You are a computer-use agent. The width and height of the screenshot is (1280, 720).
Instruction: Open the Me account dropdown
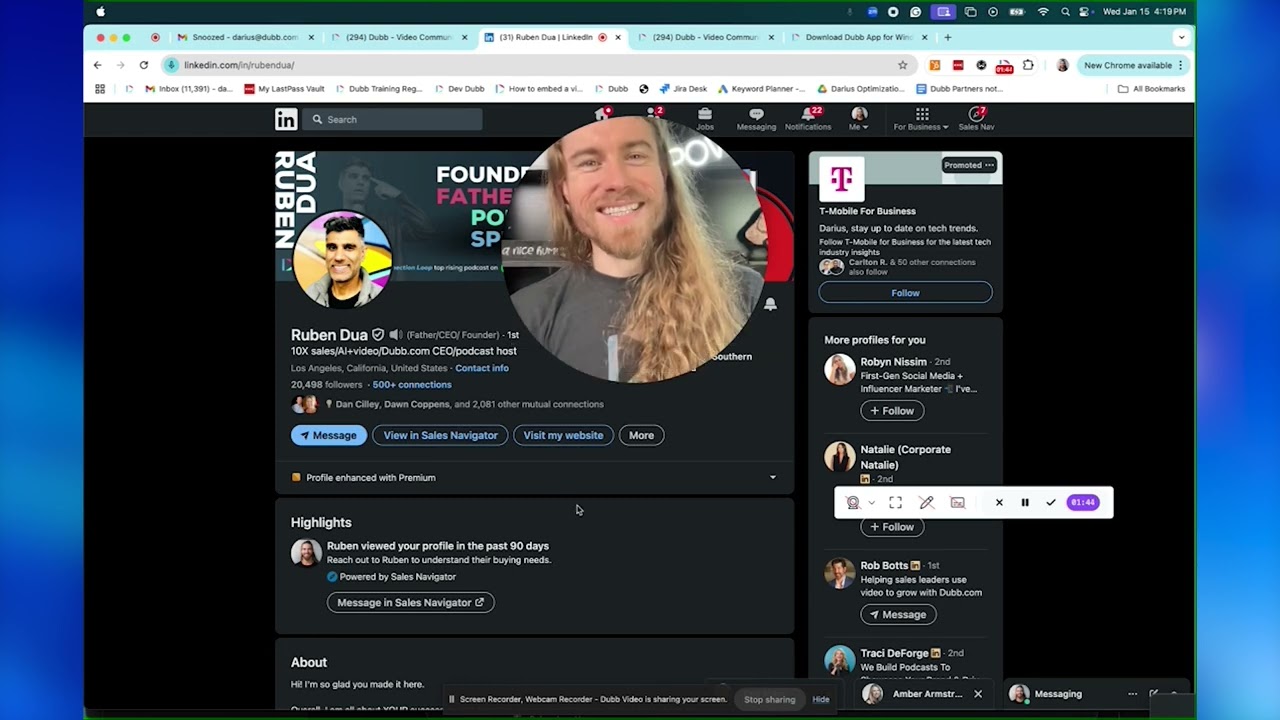tap(859, 119)
